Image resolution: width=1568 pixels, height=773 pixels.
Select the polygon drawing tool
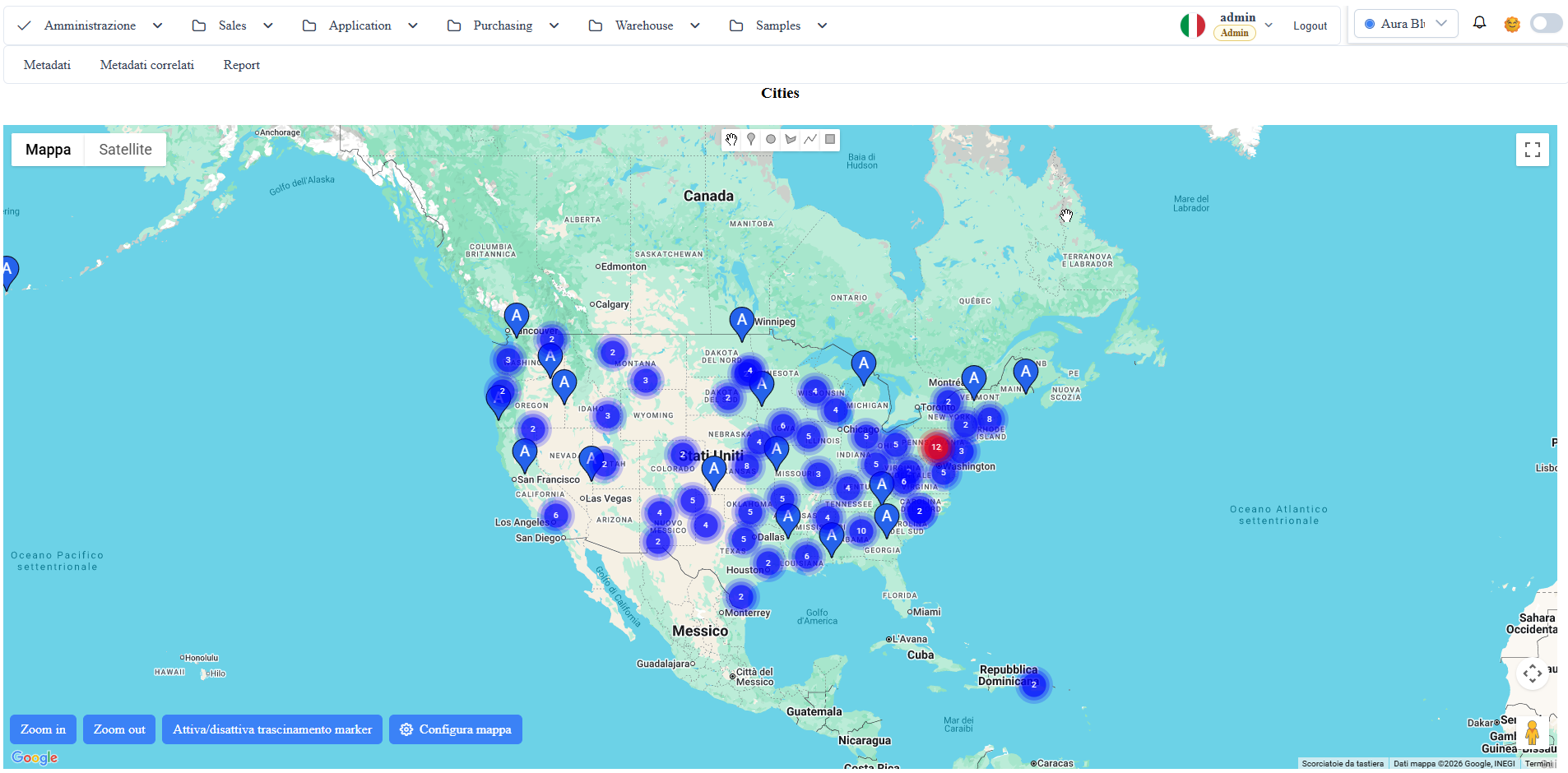[x=791, y=140]
